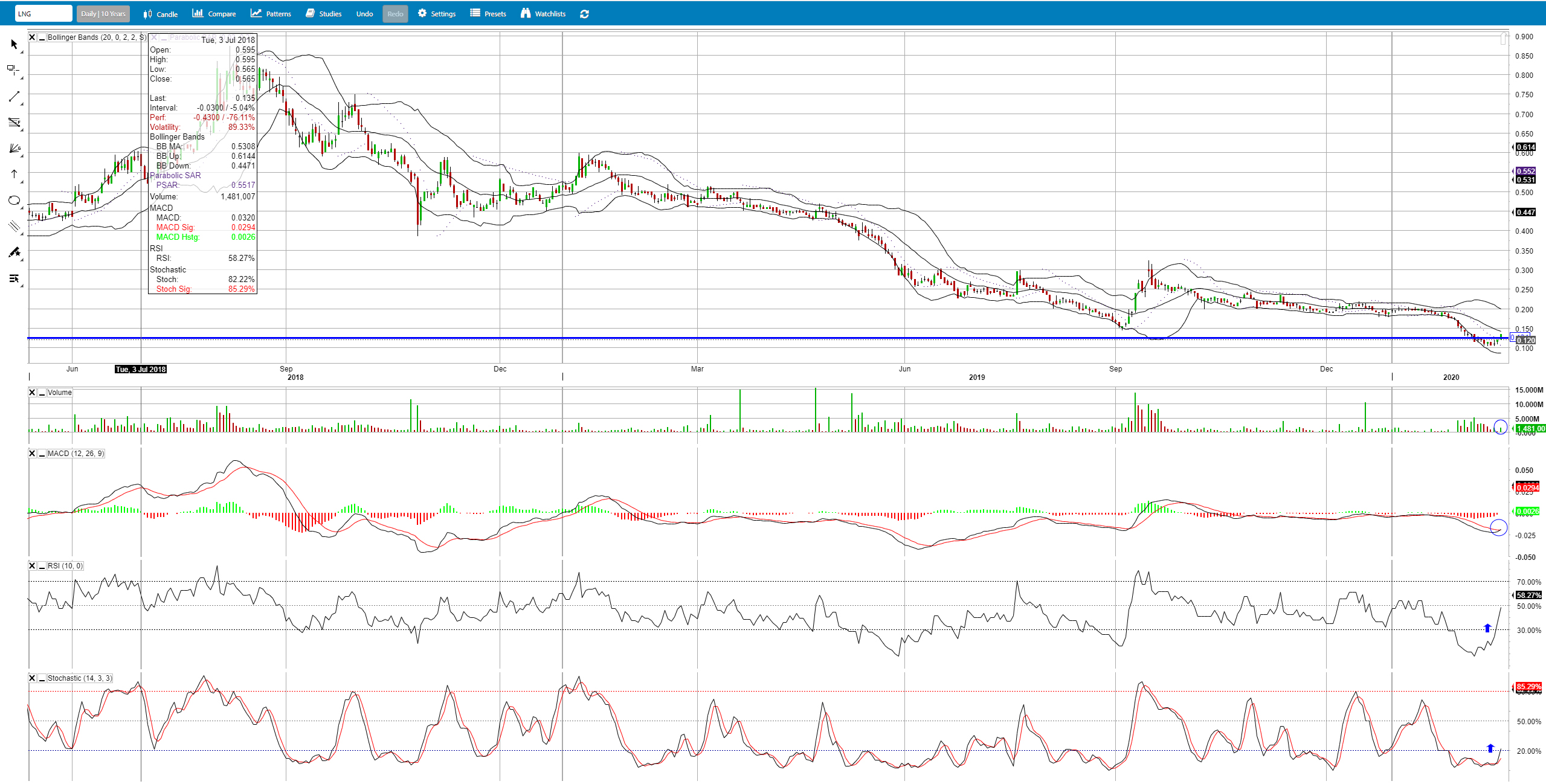
Task: Select the trend line drawing tool
Action: click(x=14, y=97)
